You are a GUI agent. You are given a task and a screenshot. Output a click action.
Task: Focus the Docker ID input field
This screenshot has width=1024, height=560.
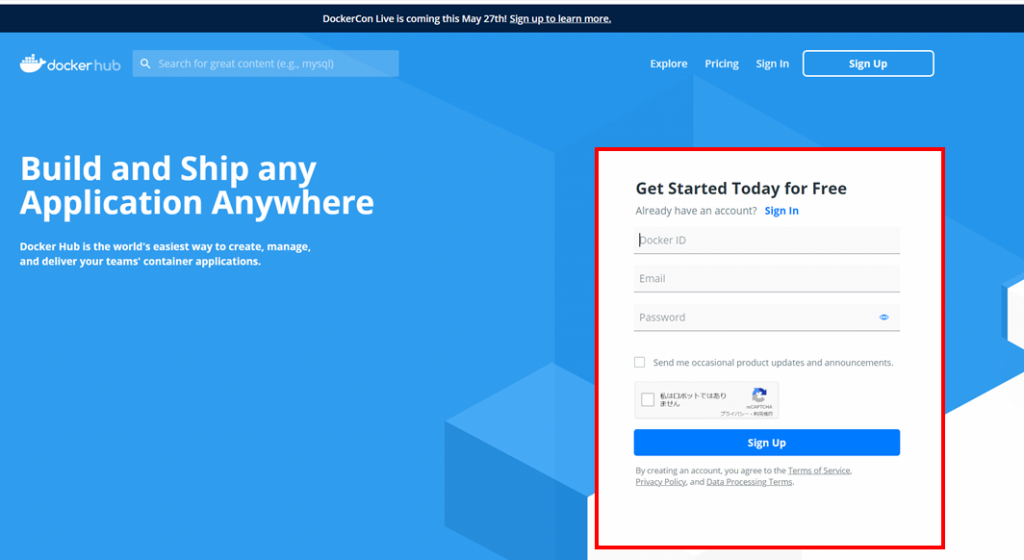point(767,240)
